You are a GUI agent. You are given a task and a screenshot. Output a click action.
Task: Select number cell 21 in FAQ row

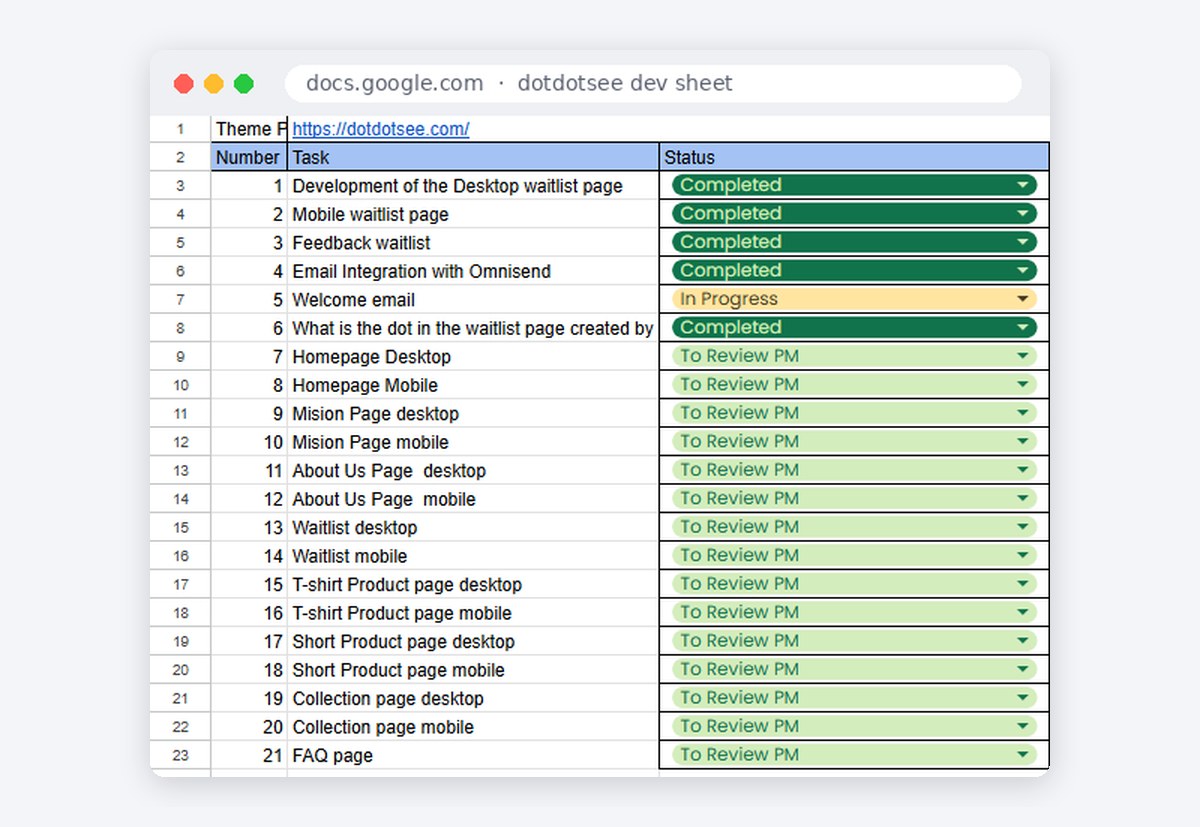[249, 756]
